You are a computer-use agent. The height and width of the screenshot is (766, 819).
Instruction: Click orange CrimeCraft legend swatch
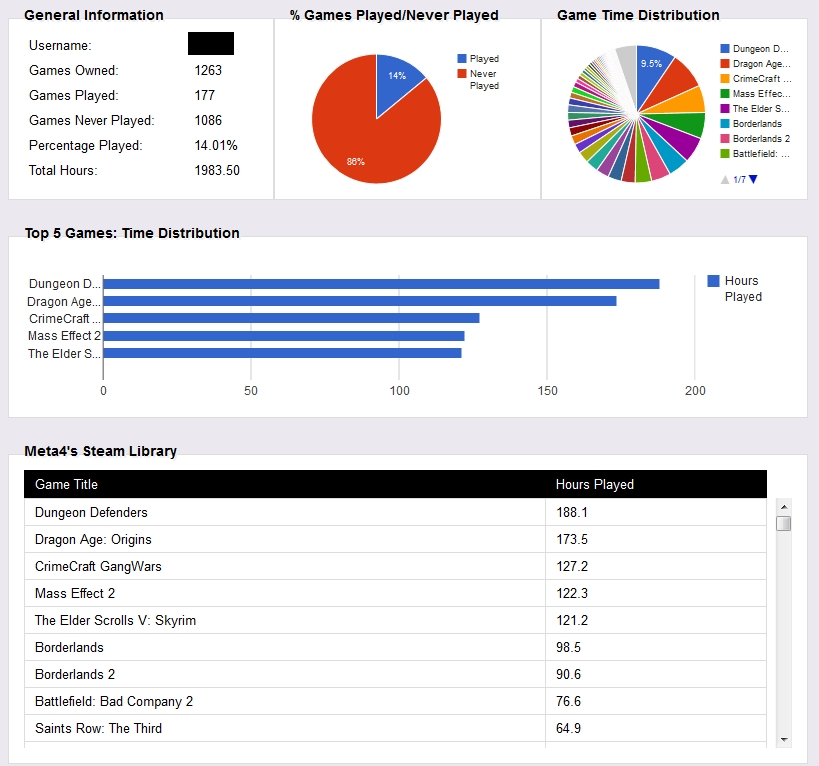click(725, 79)
